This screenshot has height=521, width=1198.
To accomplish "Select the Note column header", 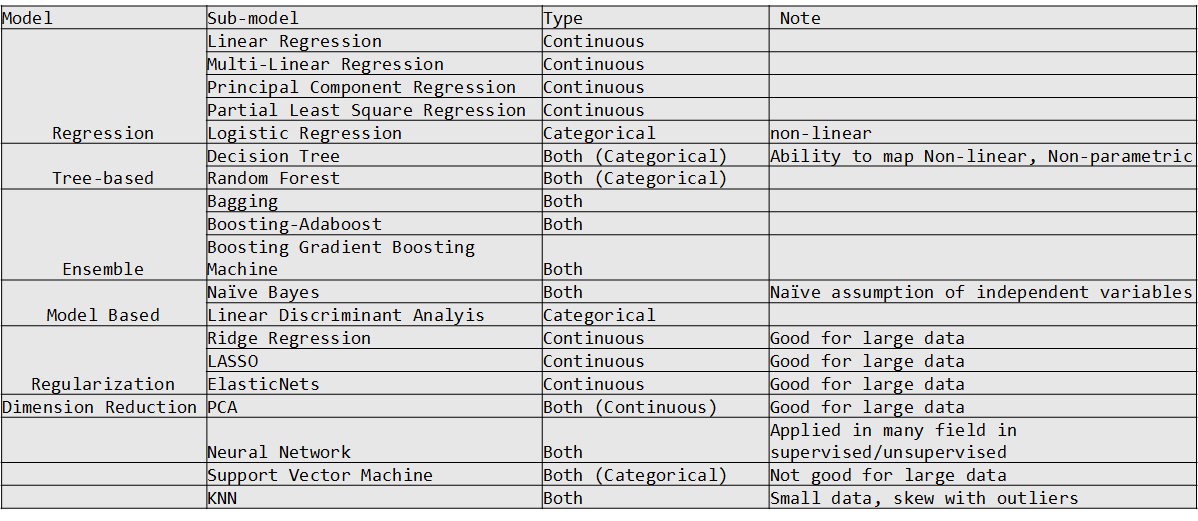I will [983, 18].
